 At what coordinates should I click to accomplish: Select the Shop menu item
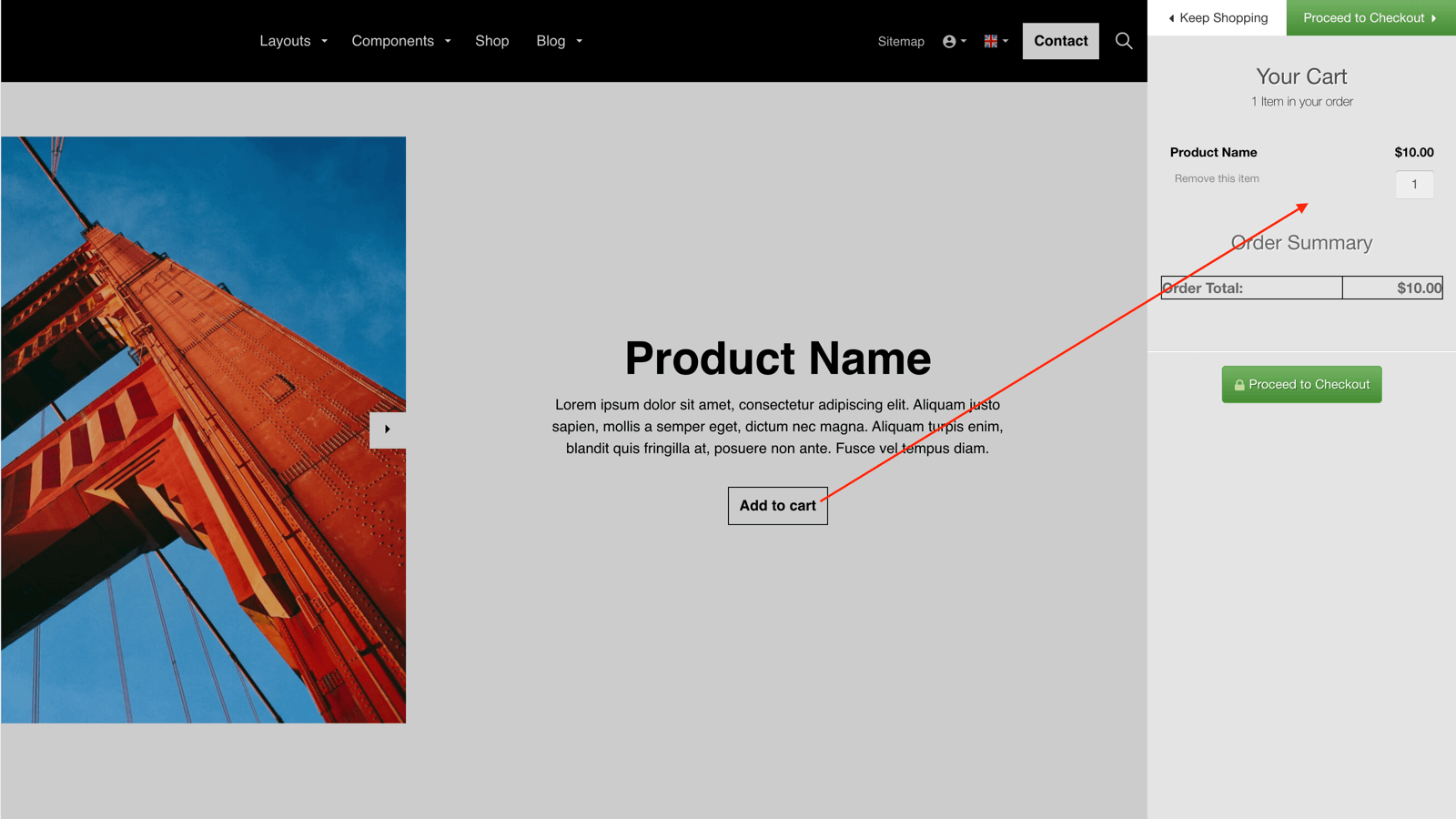point(492,41)
